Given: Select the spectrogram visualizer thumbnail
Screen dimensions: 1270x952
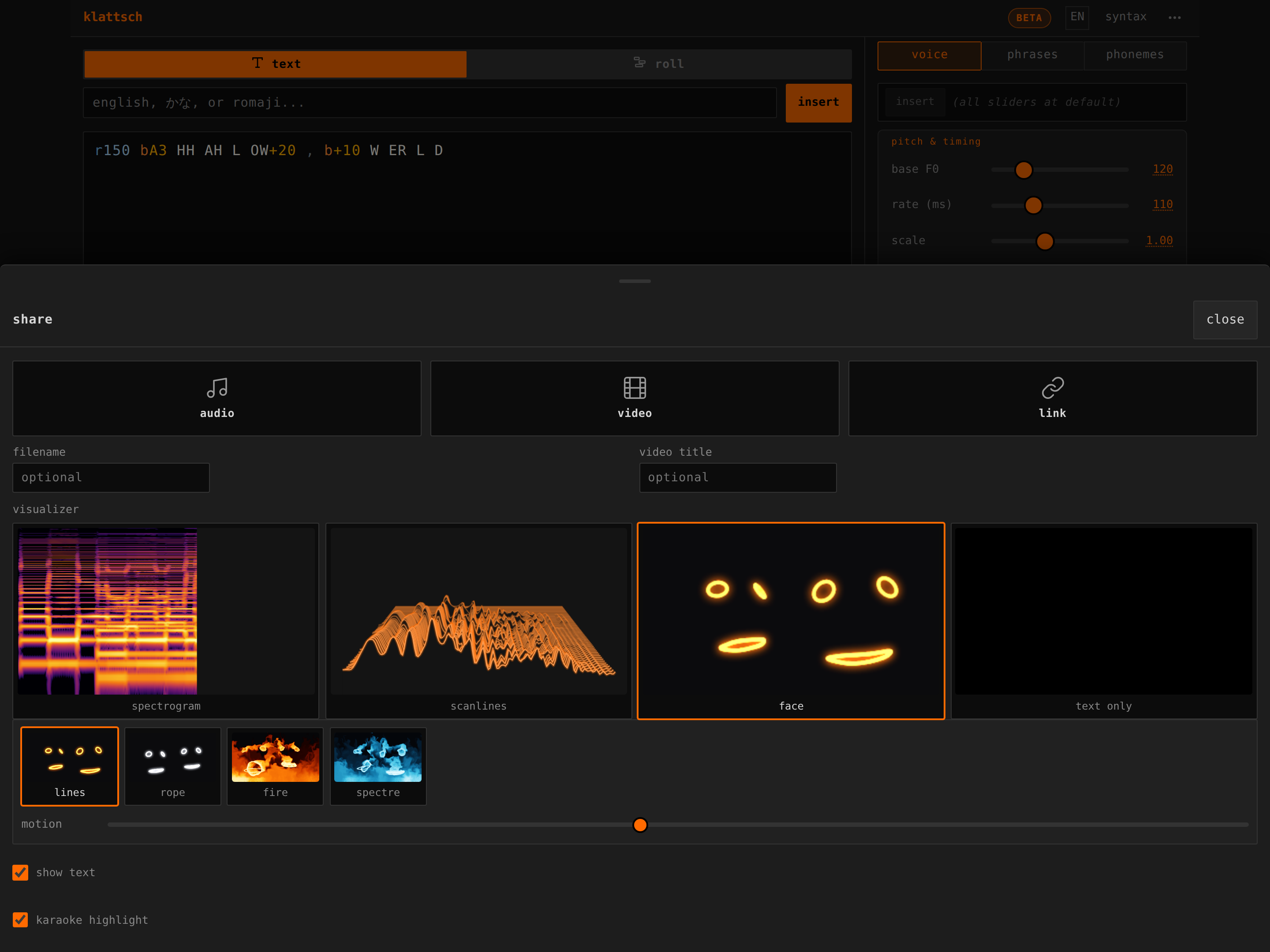Looking at the screenshot, I should pos(166,620).
